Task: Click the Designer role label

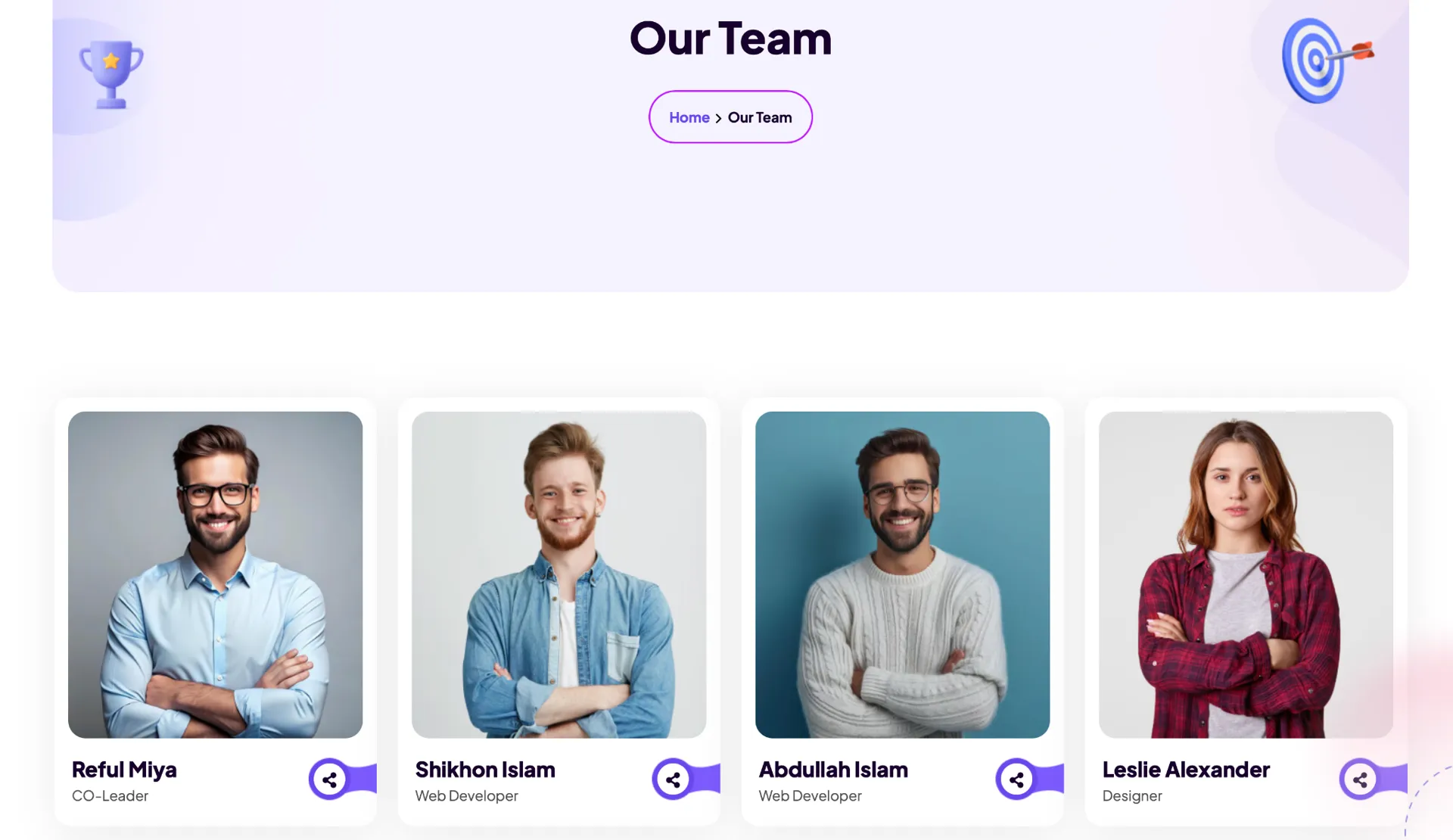Action: pos(1132,796)
